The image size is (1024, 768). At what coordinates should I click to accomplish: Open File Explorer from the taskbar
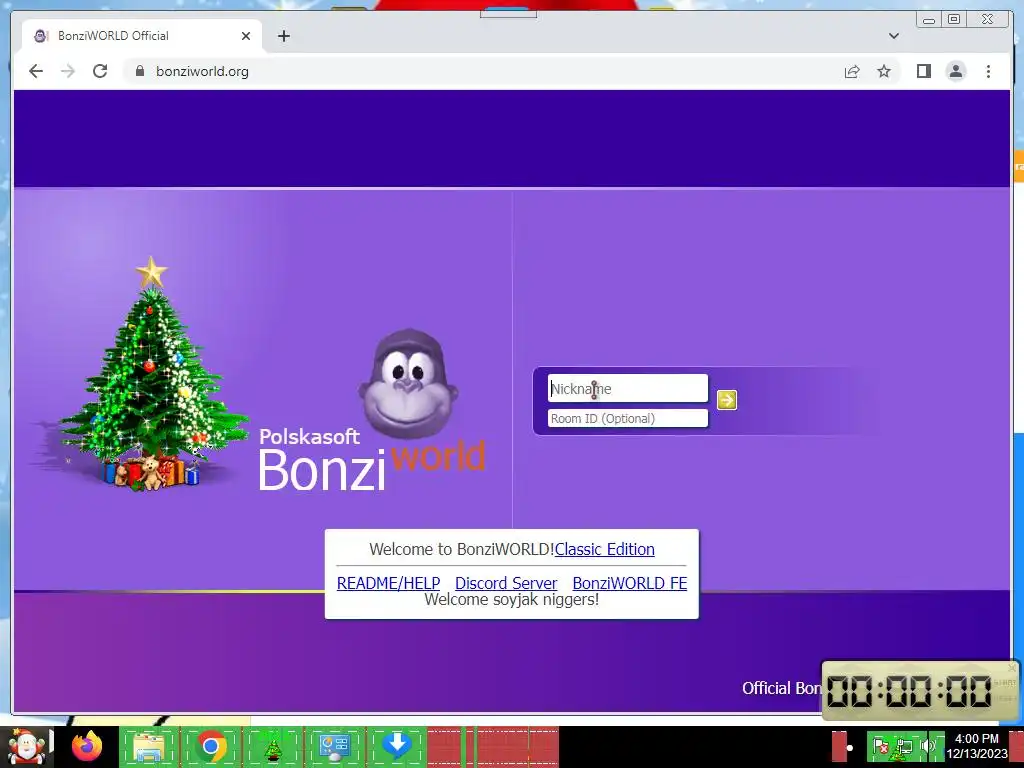[x=149, y=746]
